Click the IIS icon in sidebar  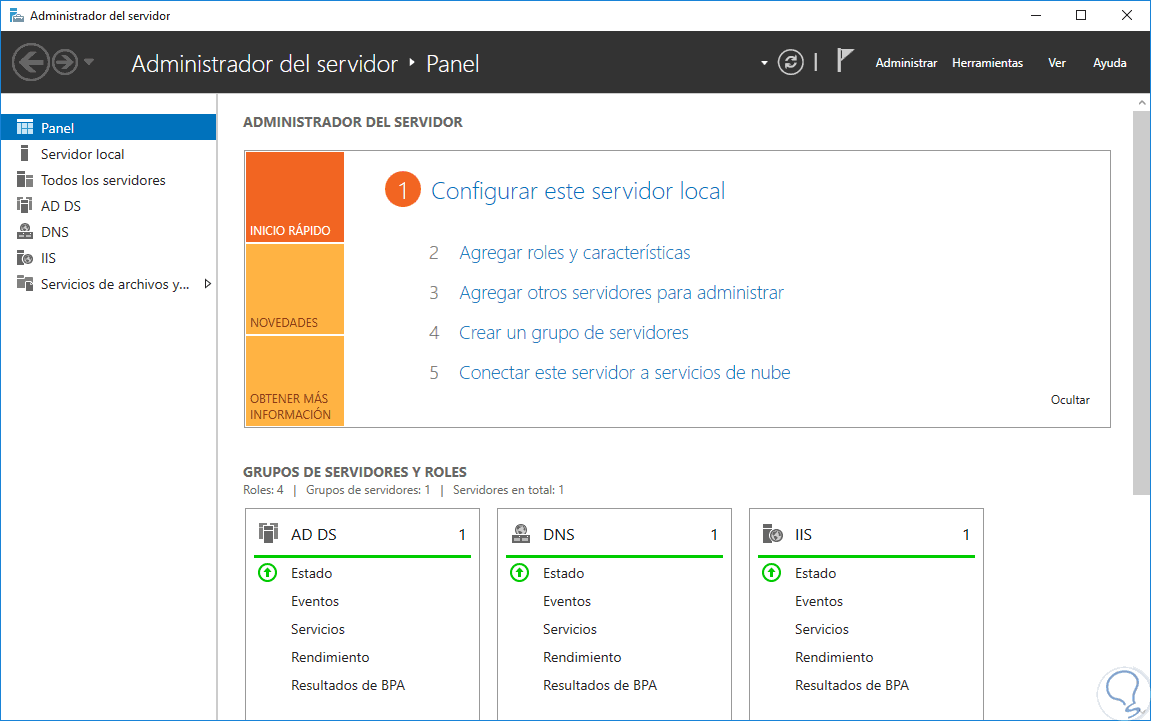coord(25,258)
